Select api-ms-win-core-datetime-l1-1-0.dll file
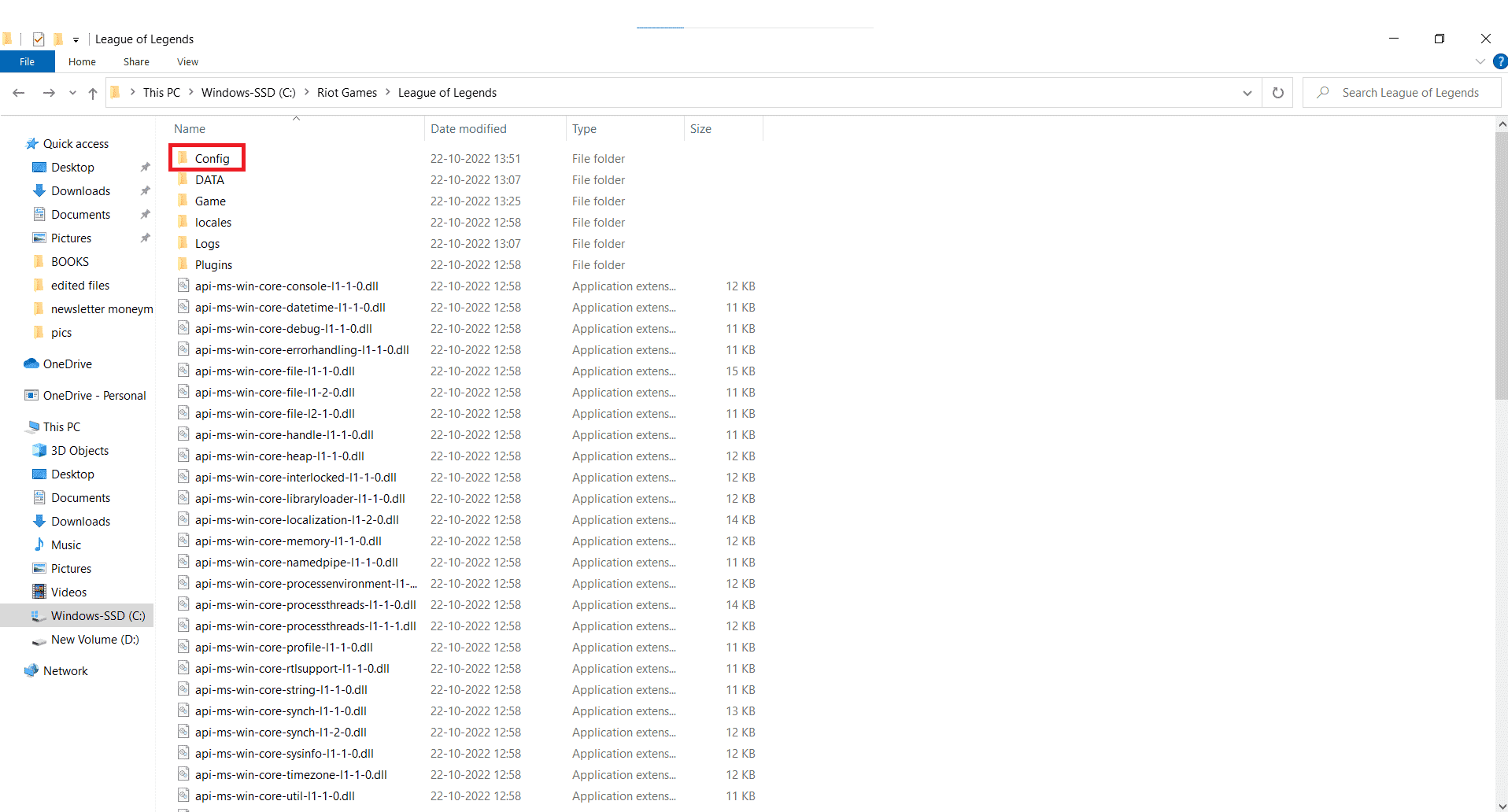1508x812 pixels. point(290,308)
